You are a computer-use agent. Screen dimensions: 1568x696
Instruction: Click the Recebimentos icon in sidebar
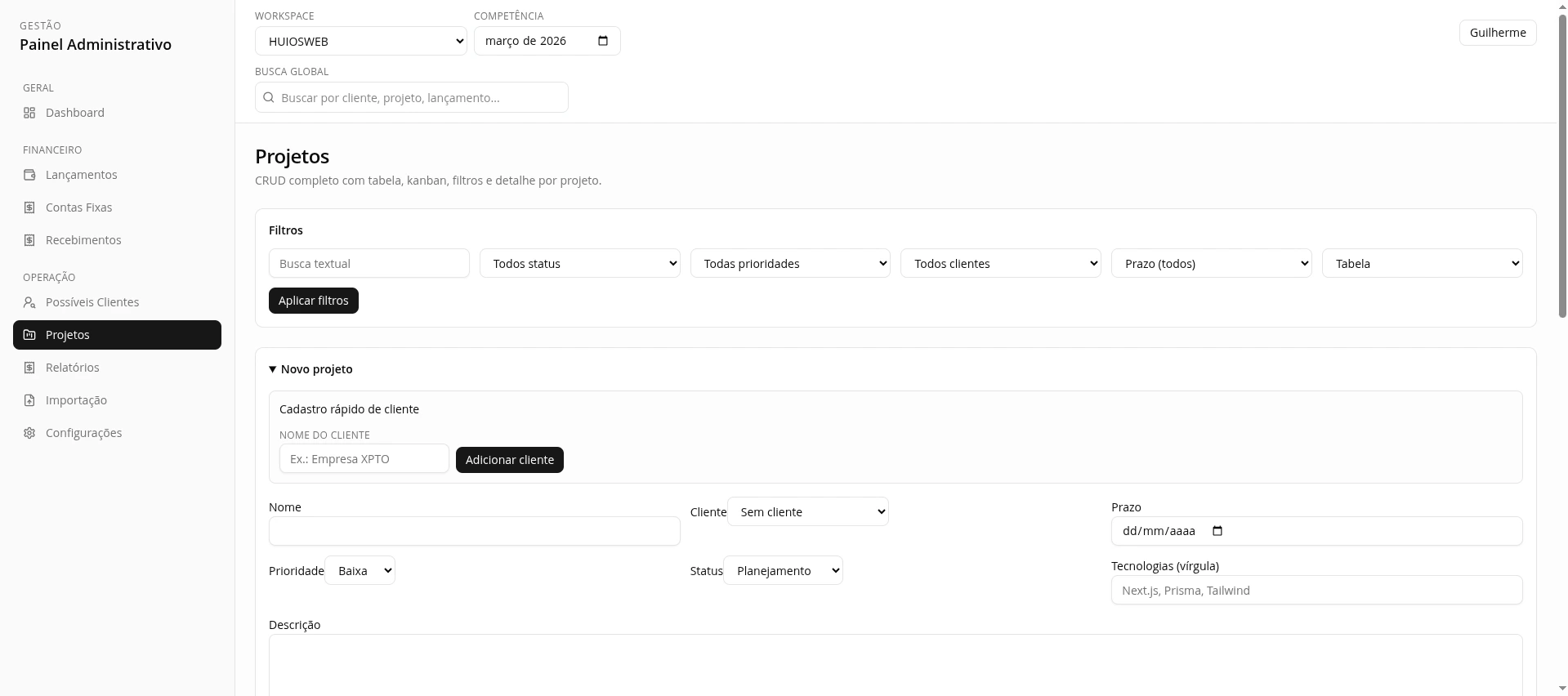click(29, 240)
